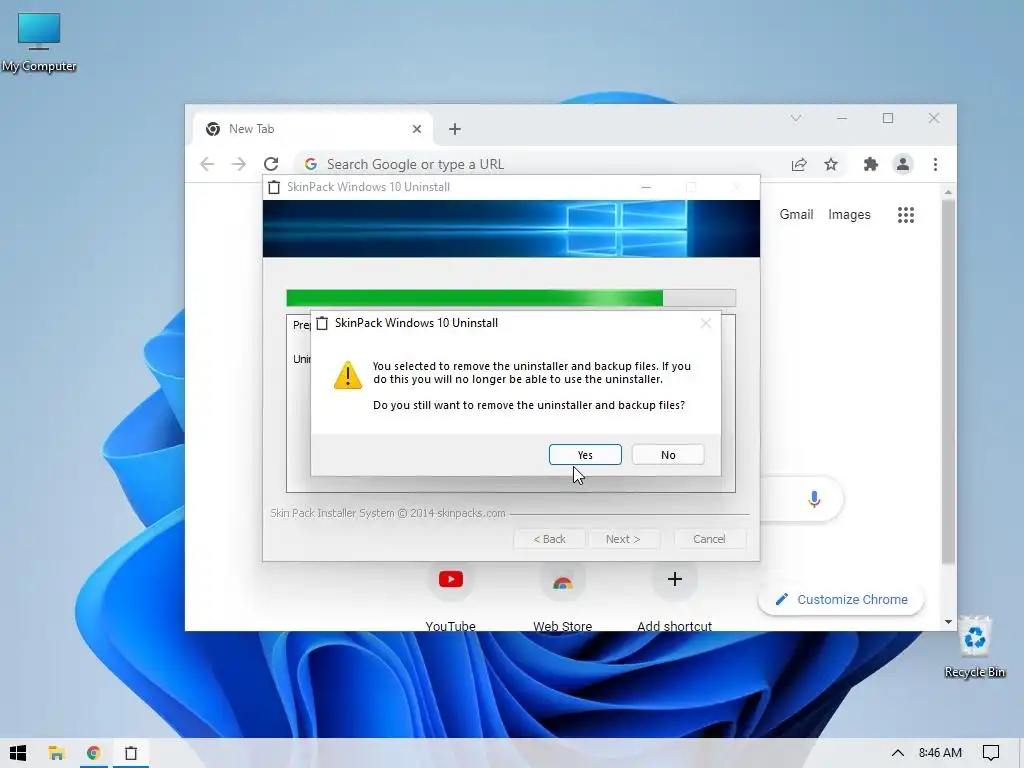The height and width of the screenshot is (768, 1024).
Task: Click Customize Chrome button
Action: [x=841, y=600]
